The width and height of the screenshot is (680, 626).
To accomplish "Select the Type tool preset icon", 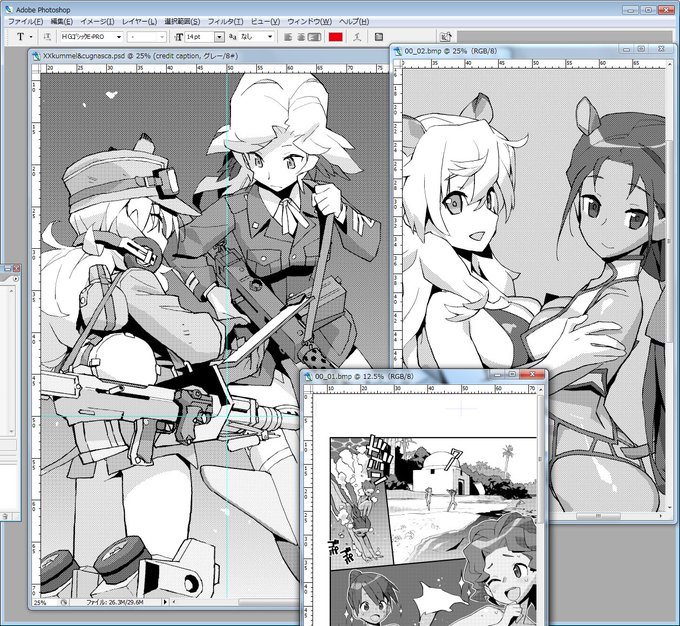I will (20, 37).
